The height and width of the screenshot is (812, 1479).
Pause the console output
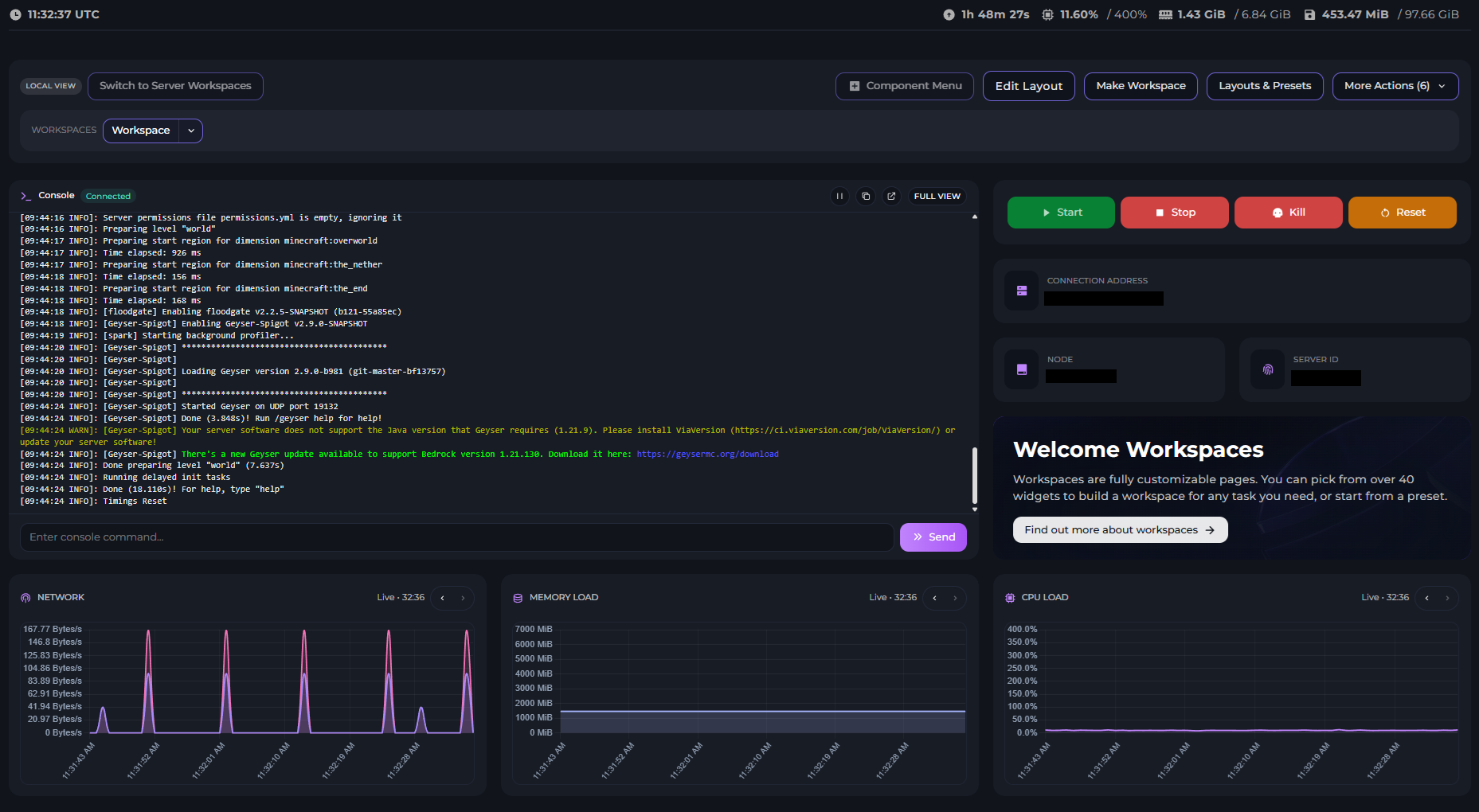pos(839,196)
